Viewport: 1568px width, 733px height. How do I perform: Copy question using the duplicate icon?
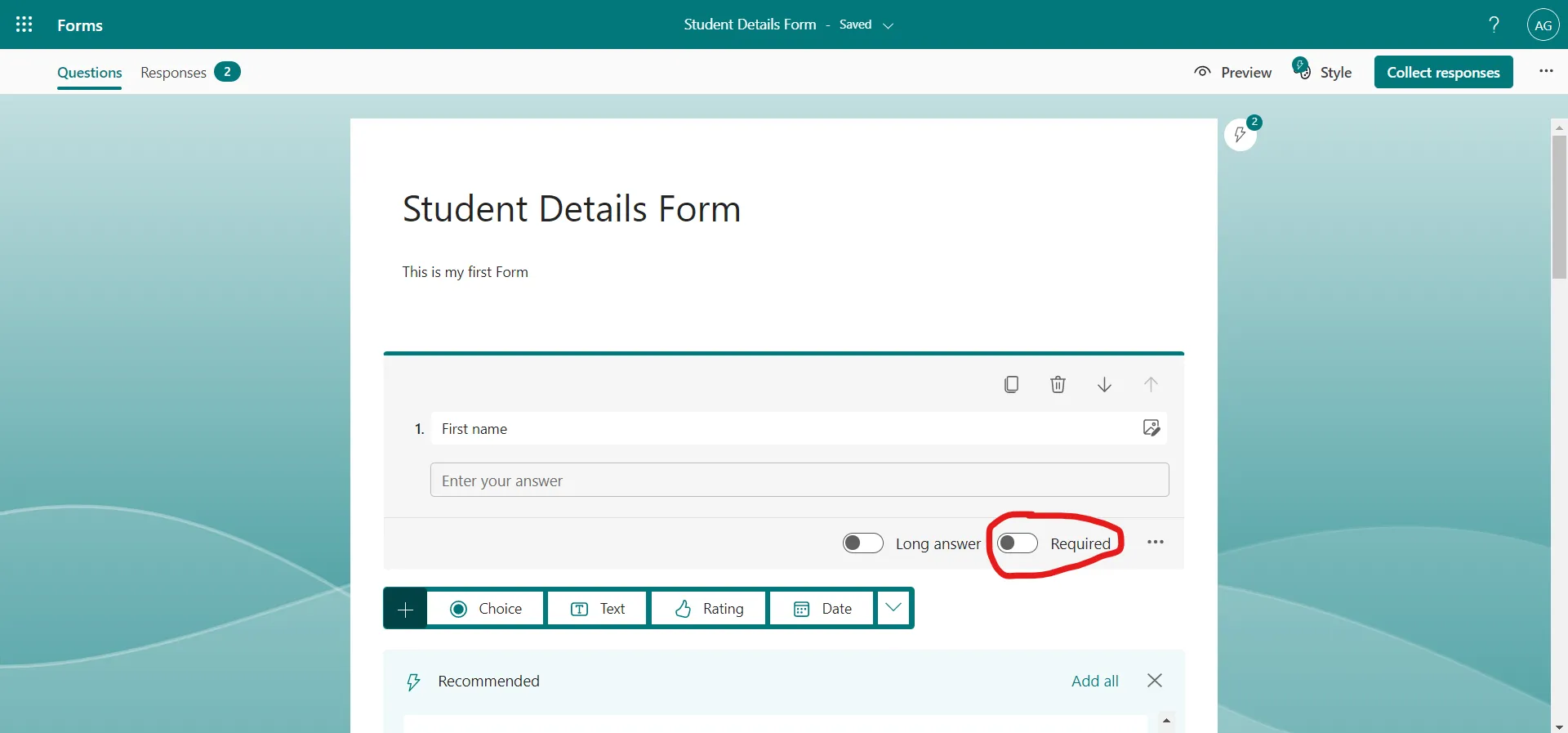pos(1011,384)
